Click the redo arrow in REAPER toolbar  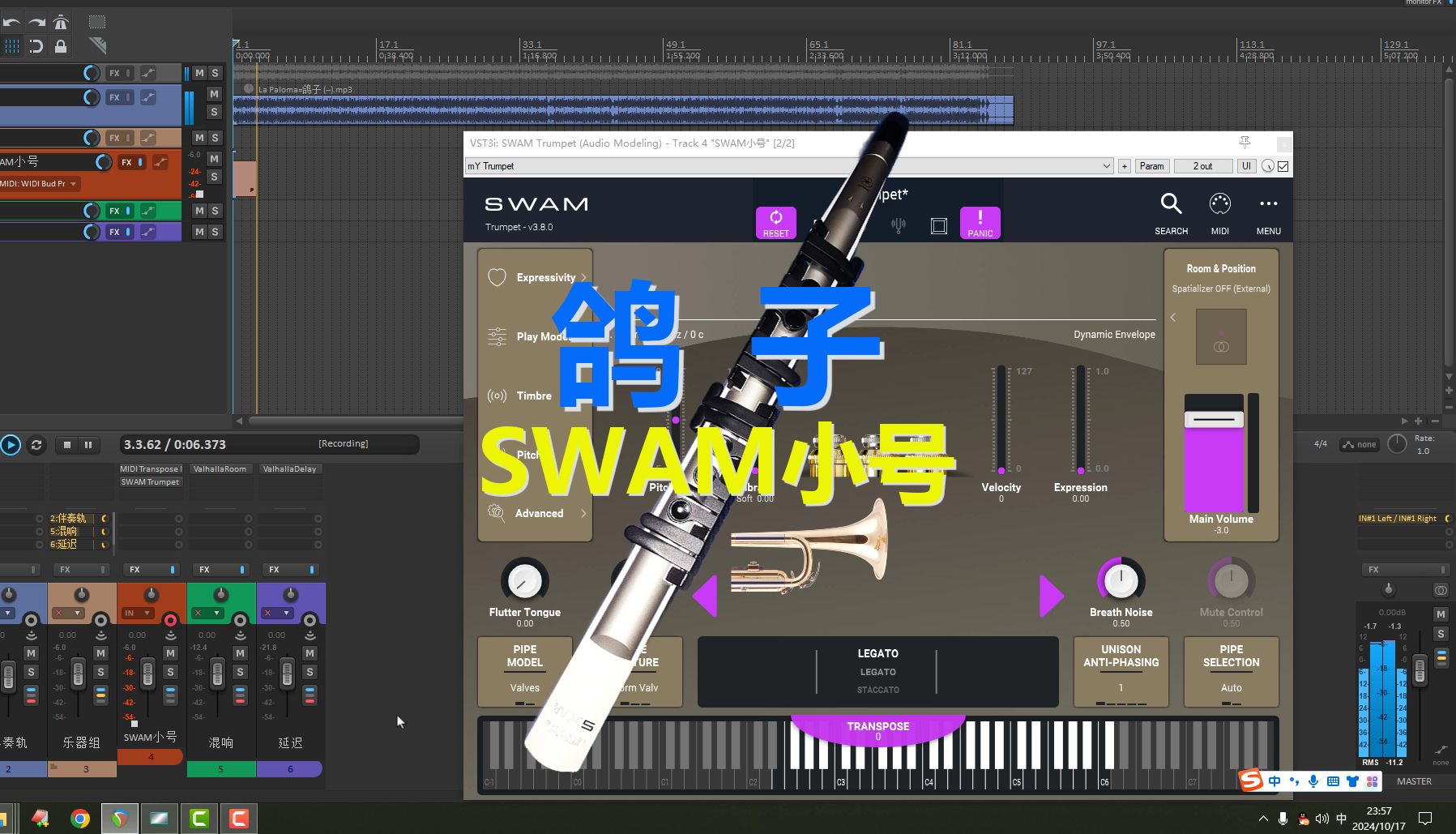tap(36, 22)
